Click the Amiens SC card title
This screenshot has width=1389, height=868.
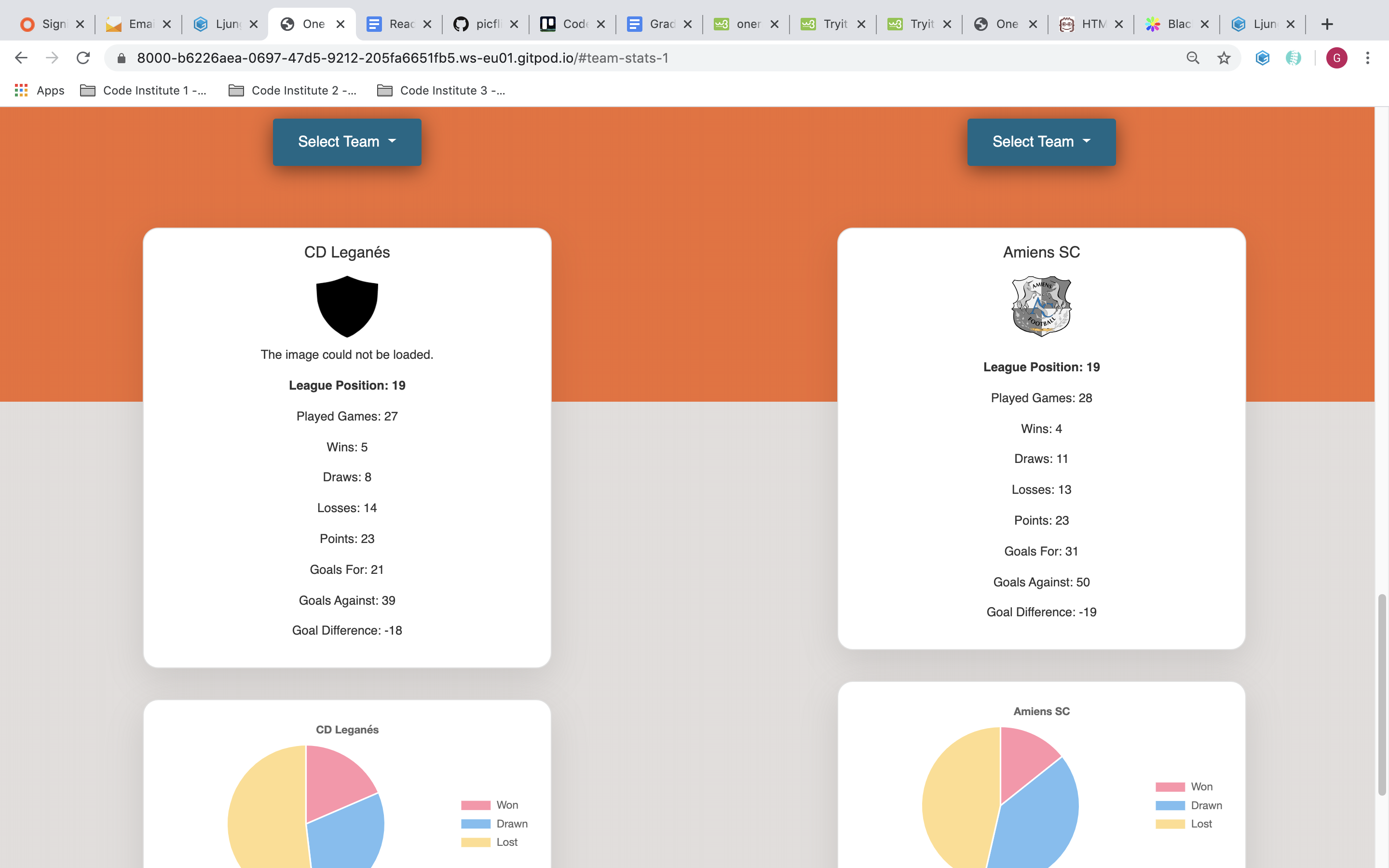(1041, 252)
